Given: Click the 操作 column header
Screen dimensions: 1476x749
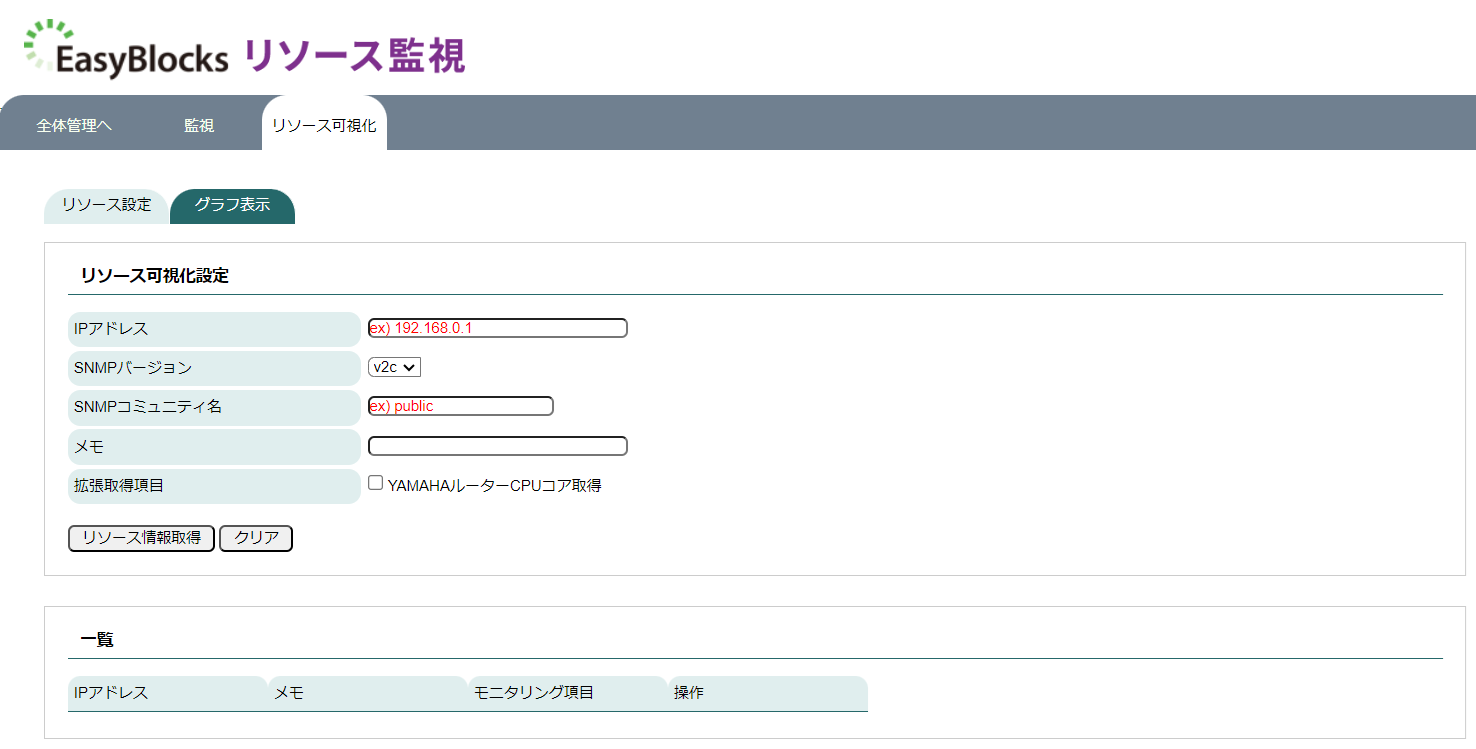Looking at the screenshot, I should [768, 693].
